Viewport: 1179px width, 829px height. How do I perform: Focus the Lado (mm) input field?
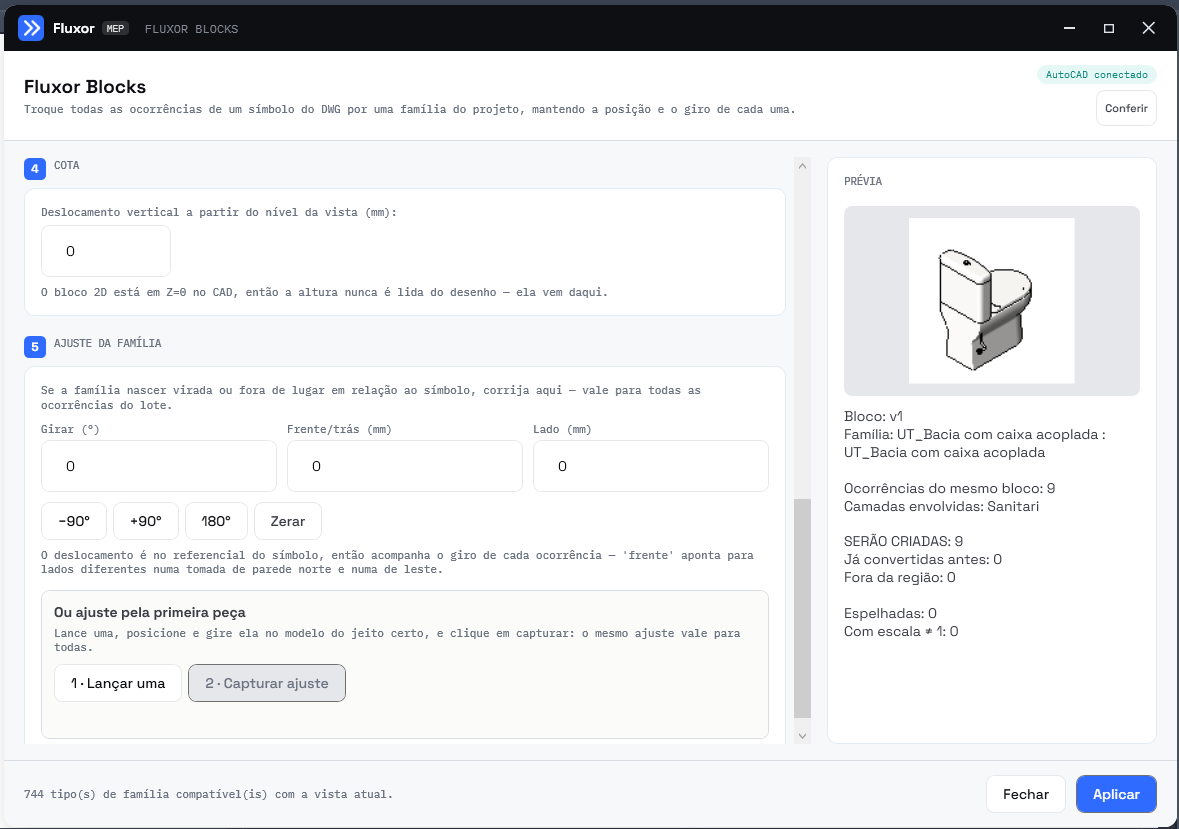coord(650,466)
